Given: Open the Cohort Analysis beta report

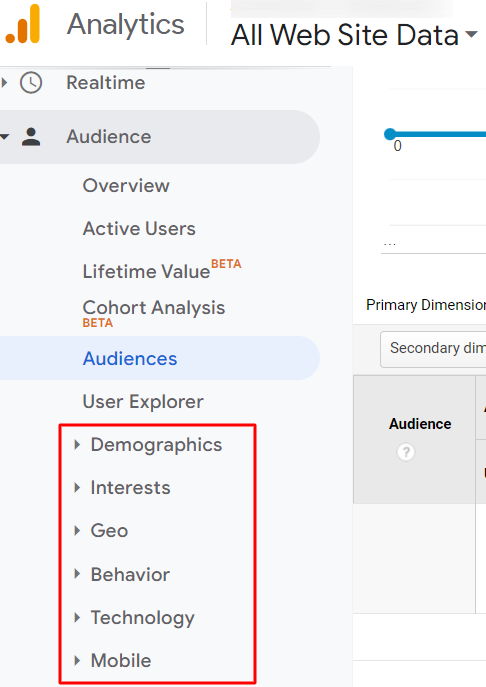Looking at the screenshot, I should click(154, 313).
